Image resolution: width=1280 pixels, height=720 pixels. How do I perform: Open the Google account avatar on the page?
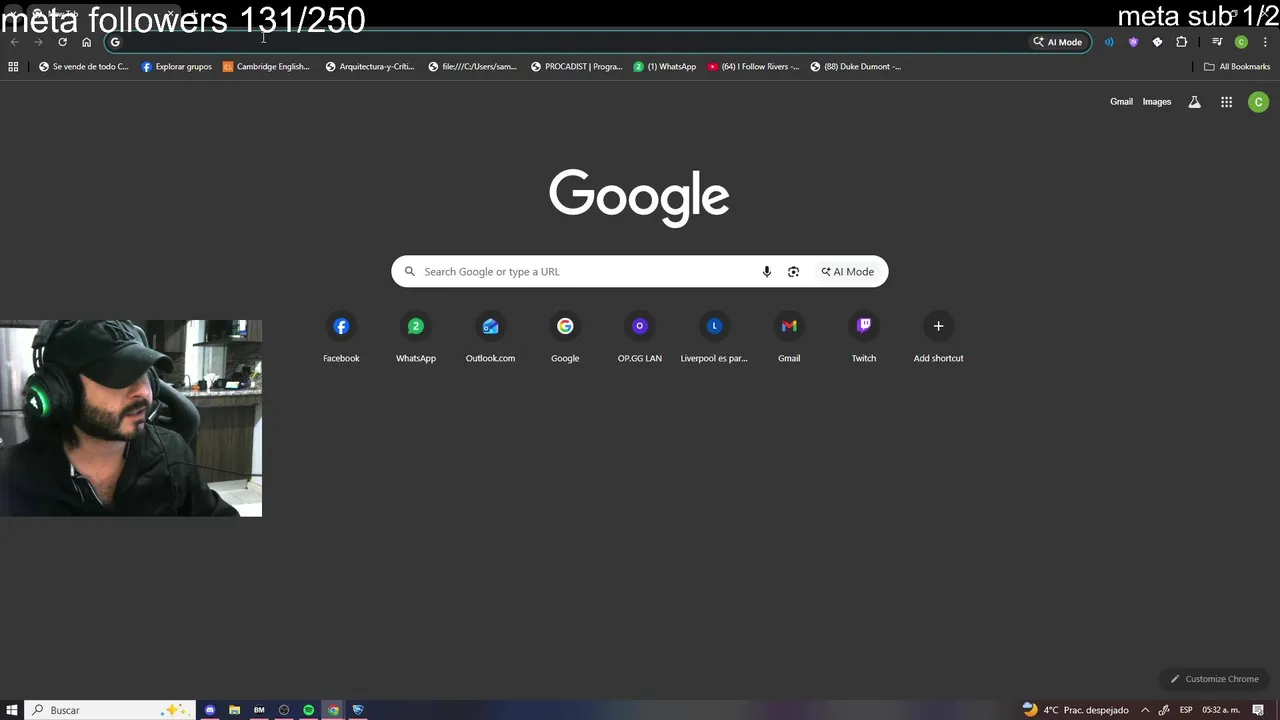1259,102
